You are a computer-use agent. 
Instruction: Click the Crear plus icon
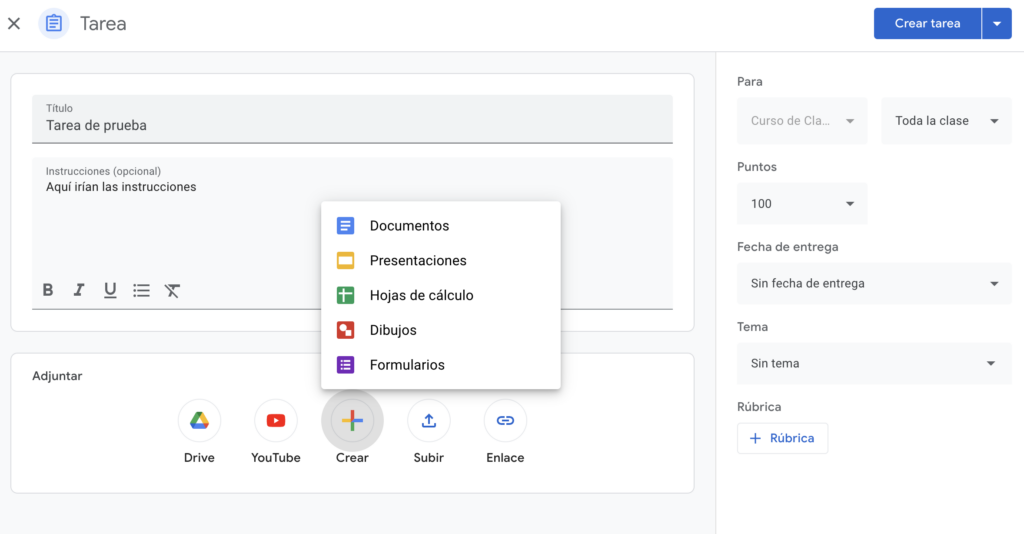(x=352, y=420)
